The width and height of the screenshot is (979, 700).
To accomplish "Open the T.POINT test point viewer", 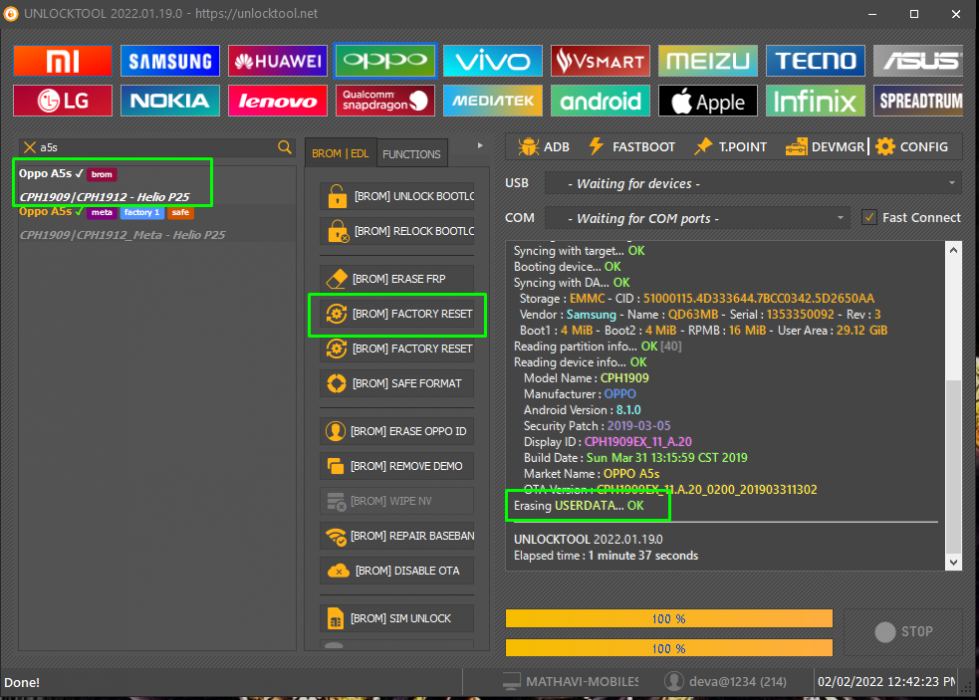I will pos(731,147).
